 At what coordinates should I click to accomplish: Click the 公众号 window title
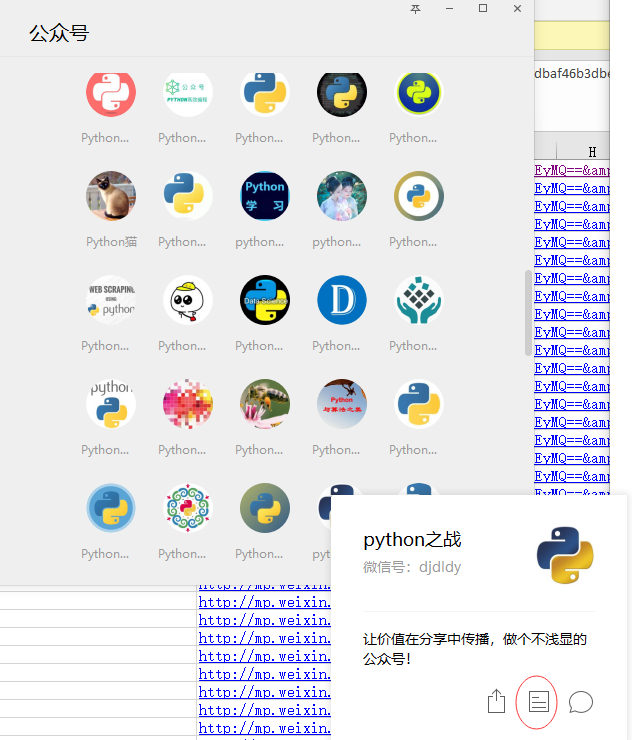pyautogui.click(x=59, y=33)
